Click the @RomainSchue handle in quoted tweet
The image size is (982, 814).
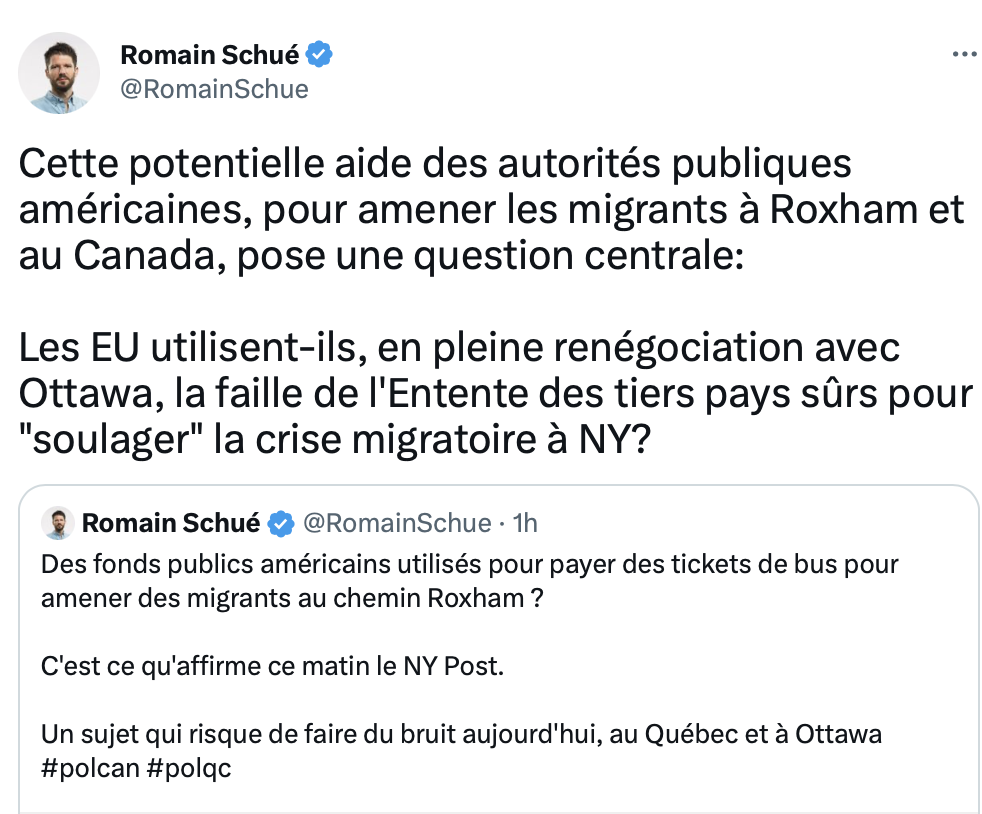click(397, 523)
